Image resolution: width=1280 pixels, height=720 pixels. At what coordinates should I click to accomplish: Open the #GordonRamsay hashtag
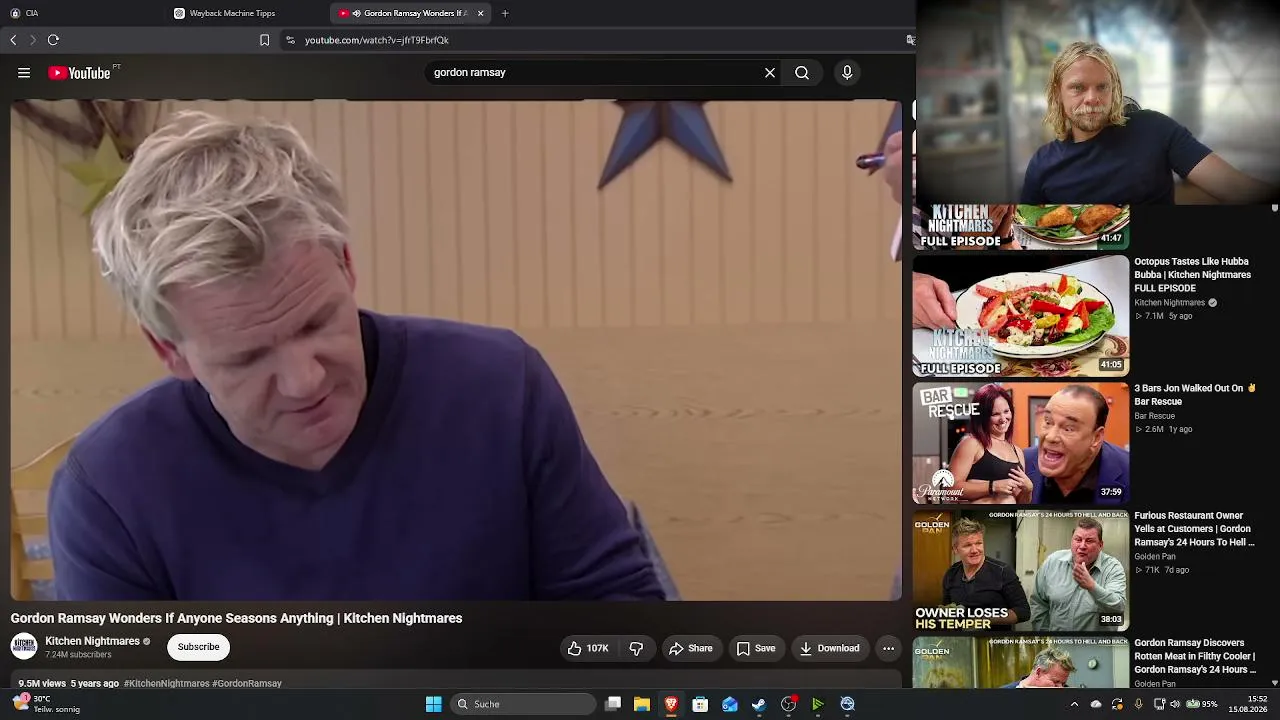[247, 684]
